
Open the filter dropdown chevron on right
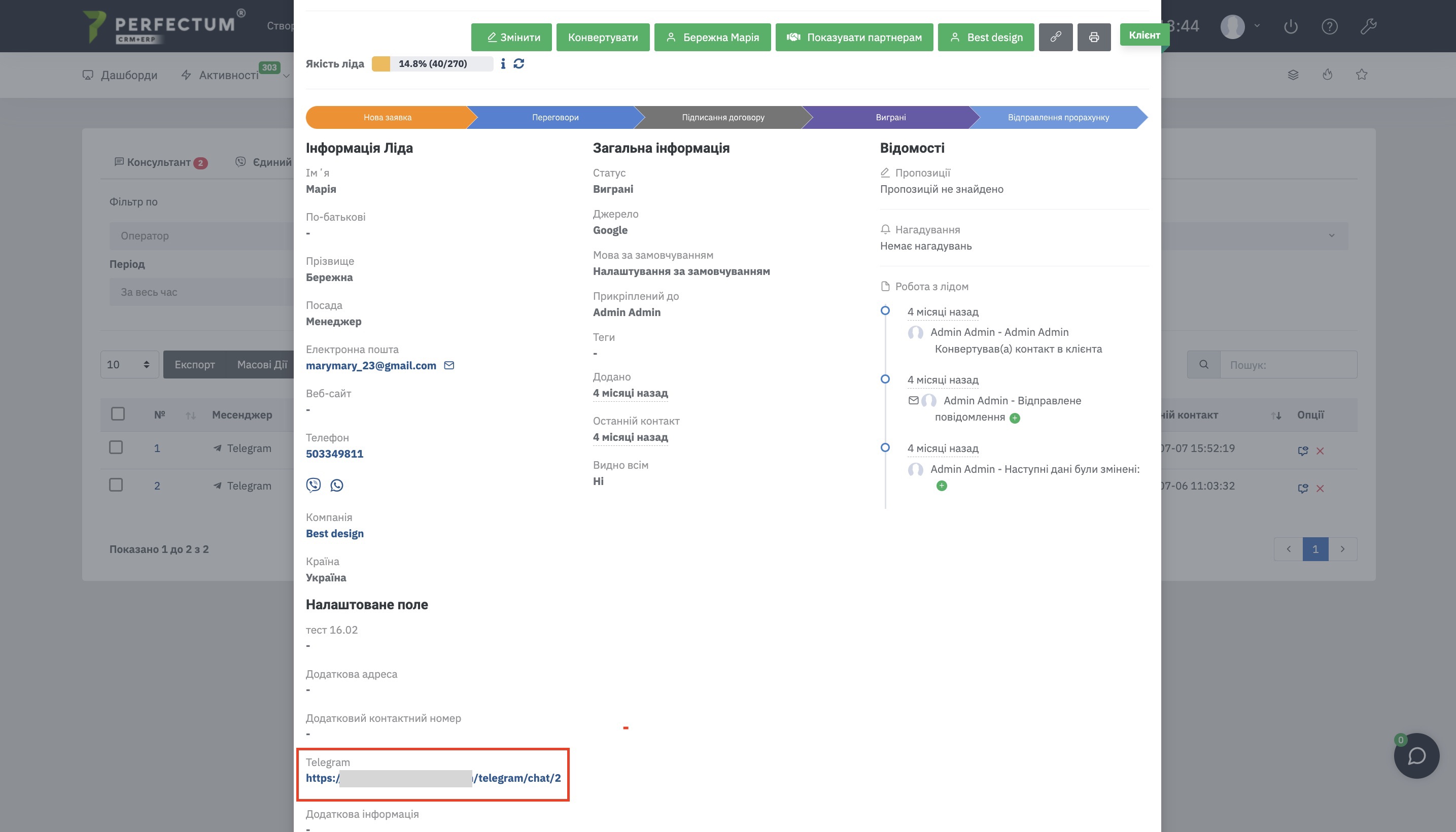pos(1331,235)
